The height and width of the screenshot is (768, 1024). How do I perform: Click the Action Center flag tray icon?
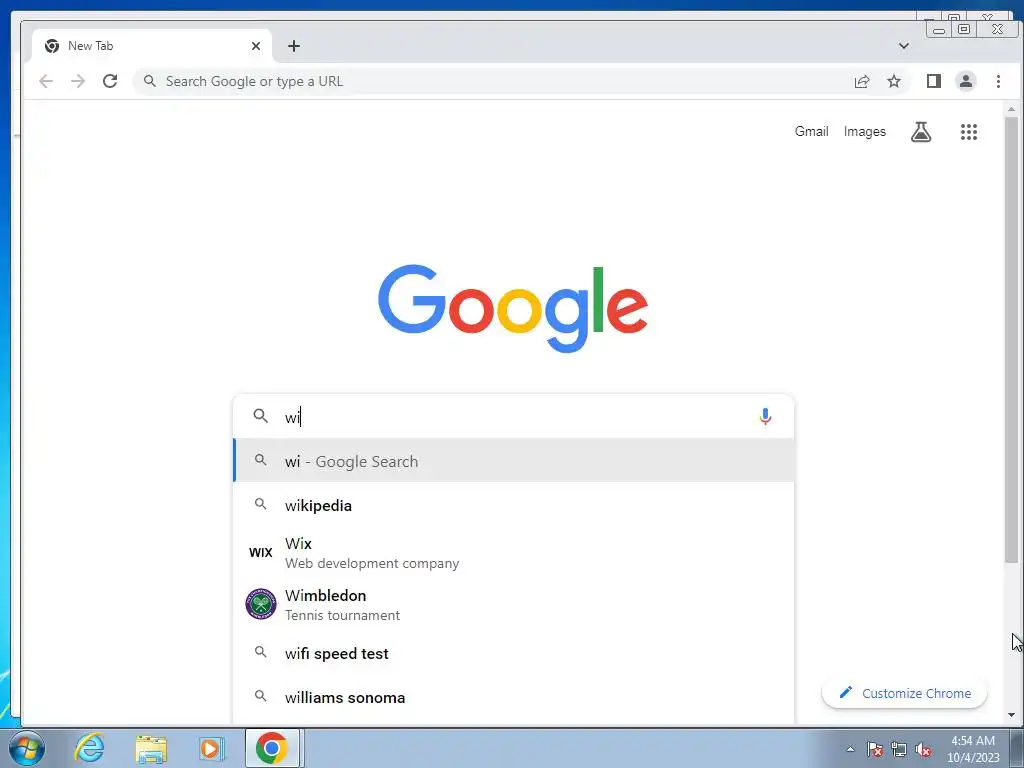coord(875,749)
